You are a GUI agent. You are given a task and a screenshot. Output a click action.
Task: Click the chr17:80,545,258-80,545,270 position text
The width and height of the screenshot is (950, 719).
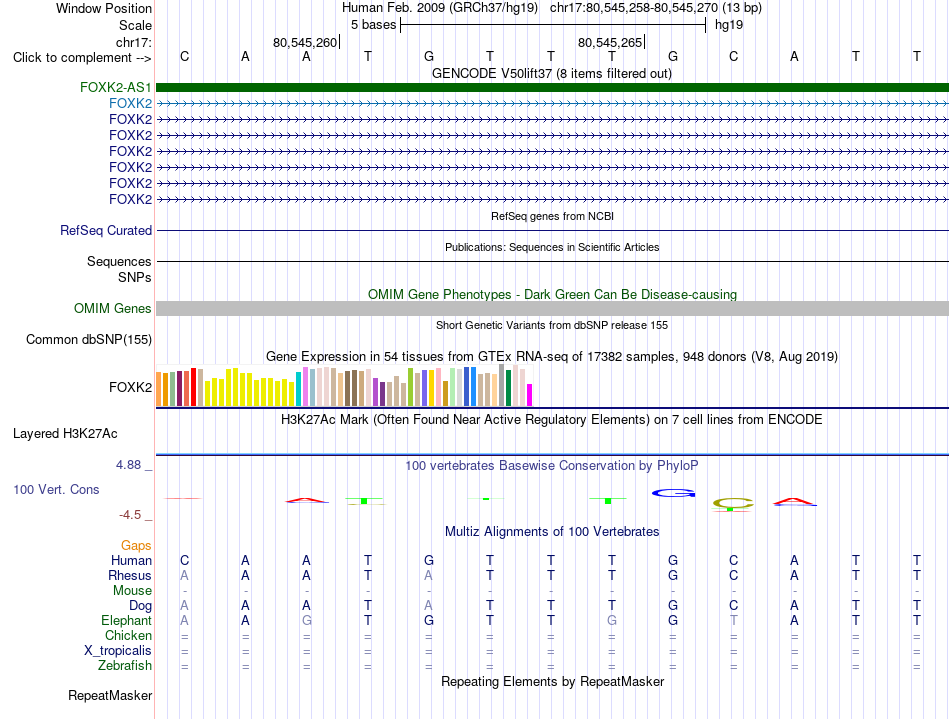pos(634,8)
